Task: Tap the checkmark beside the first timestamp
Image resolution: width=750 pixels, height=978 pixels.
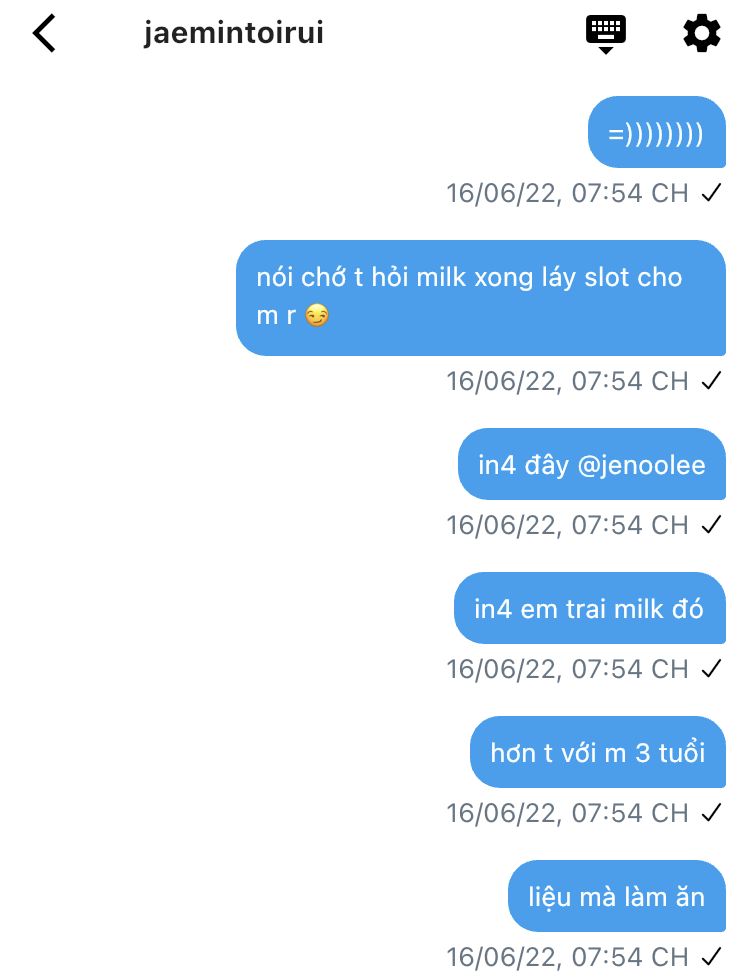Action: [x=711, y=193]
